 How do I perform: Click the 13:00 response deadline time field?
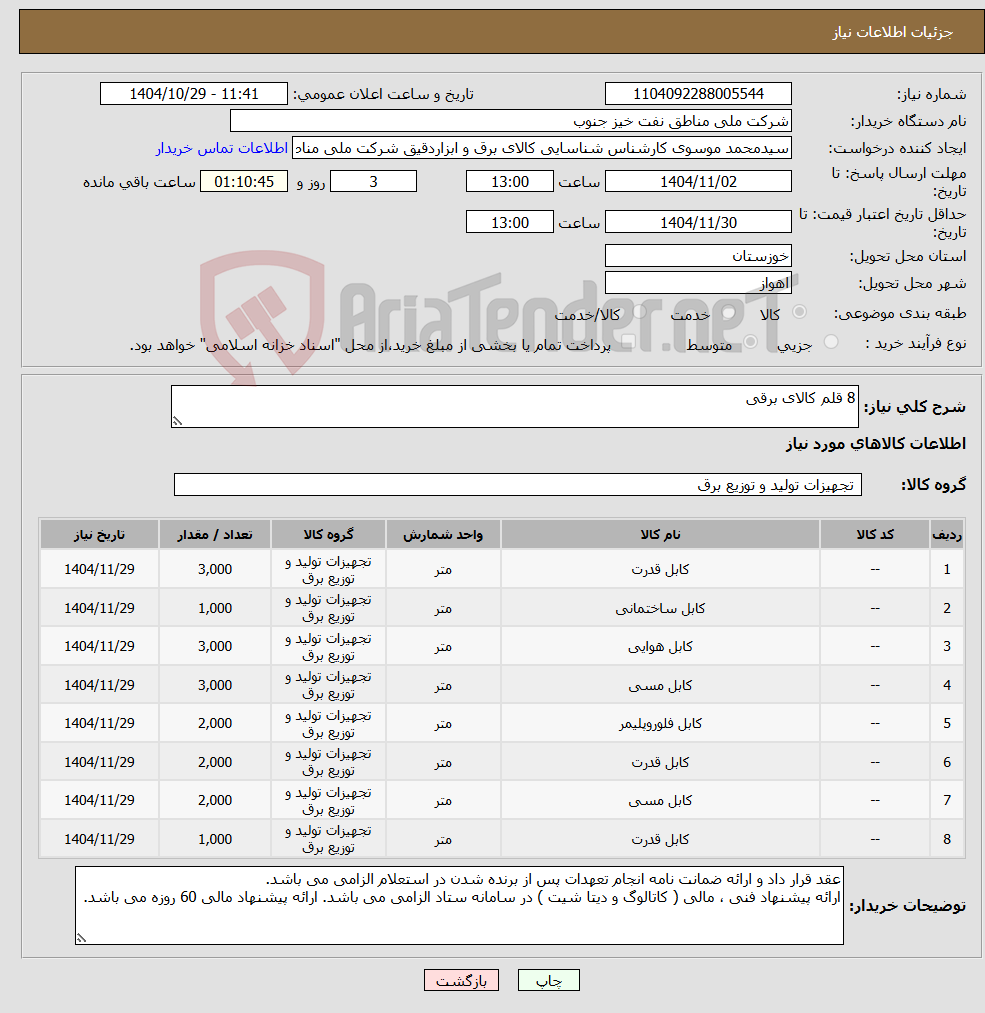[510, 182]
